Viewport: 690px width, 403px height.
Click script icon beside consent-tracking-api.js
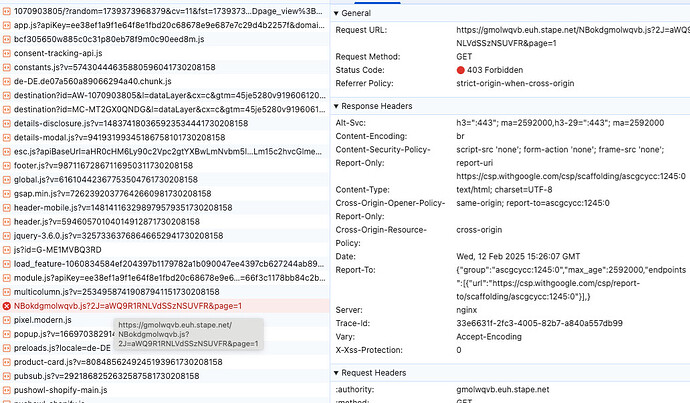click(7, 53)
